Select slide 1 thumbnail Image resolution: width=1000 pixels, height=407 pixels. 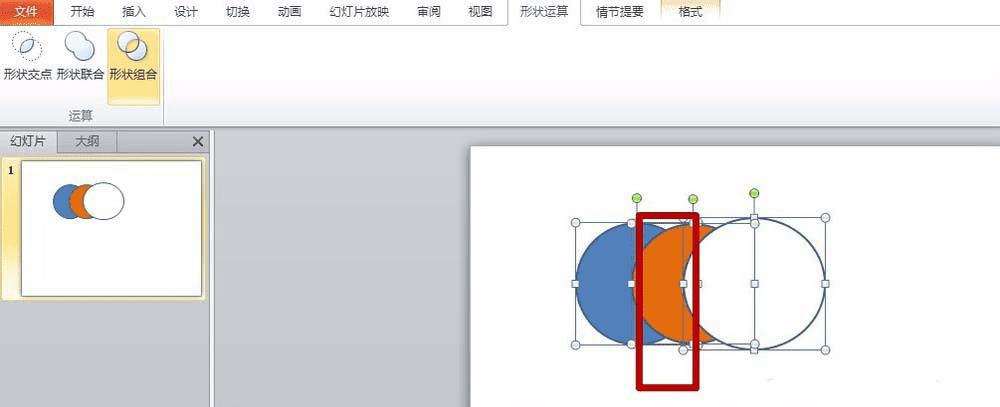(x=112, y=228)
